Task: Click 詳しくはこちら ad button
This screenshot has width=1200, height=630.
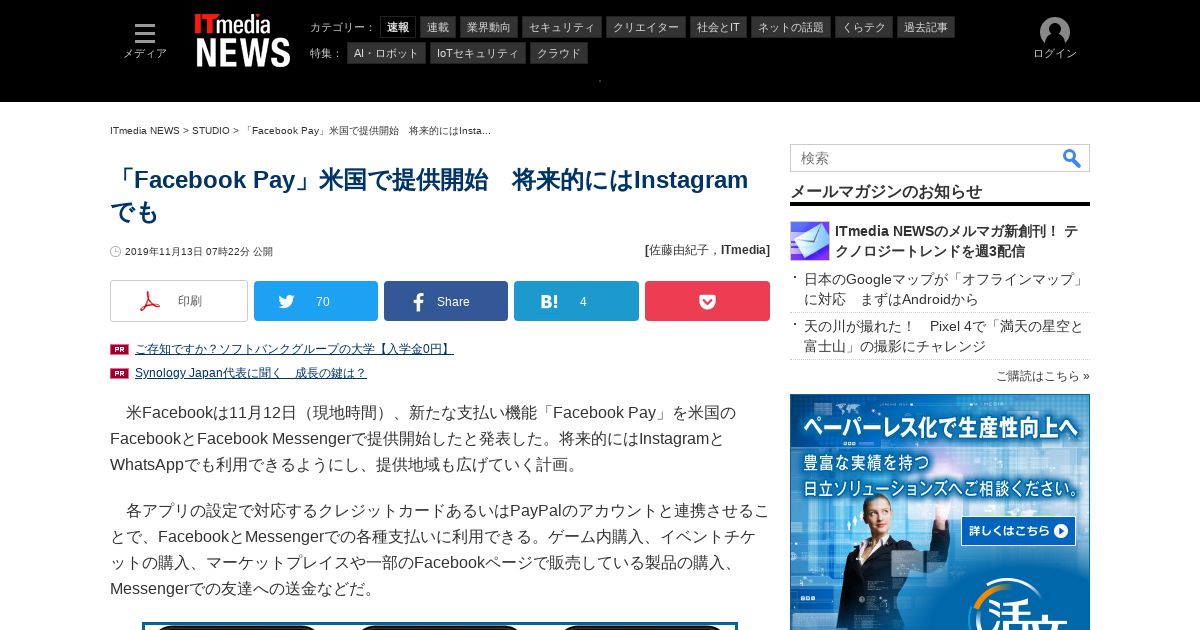Action: pos(1018,531)
